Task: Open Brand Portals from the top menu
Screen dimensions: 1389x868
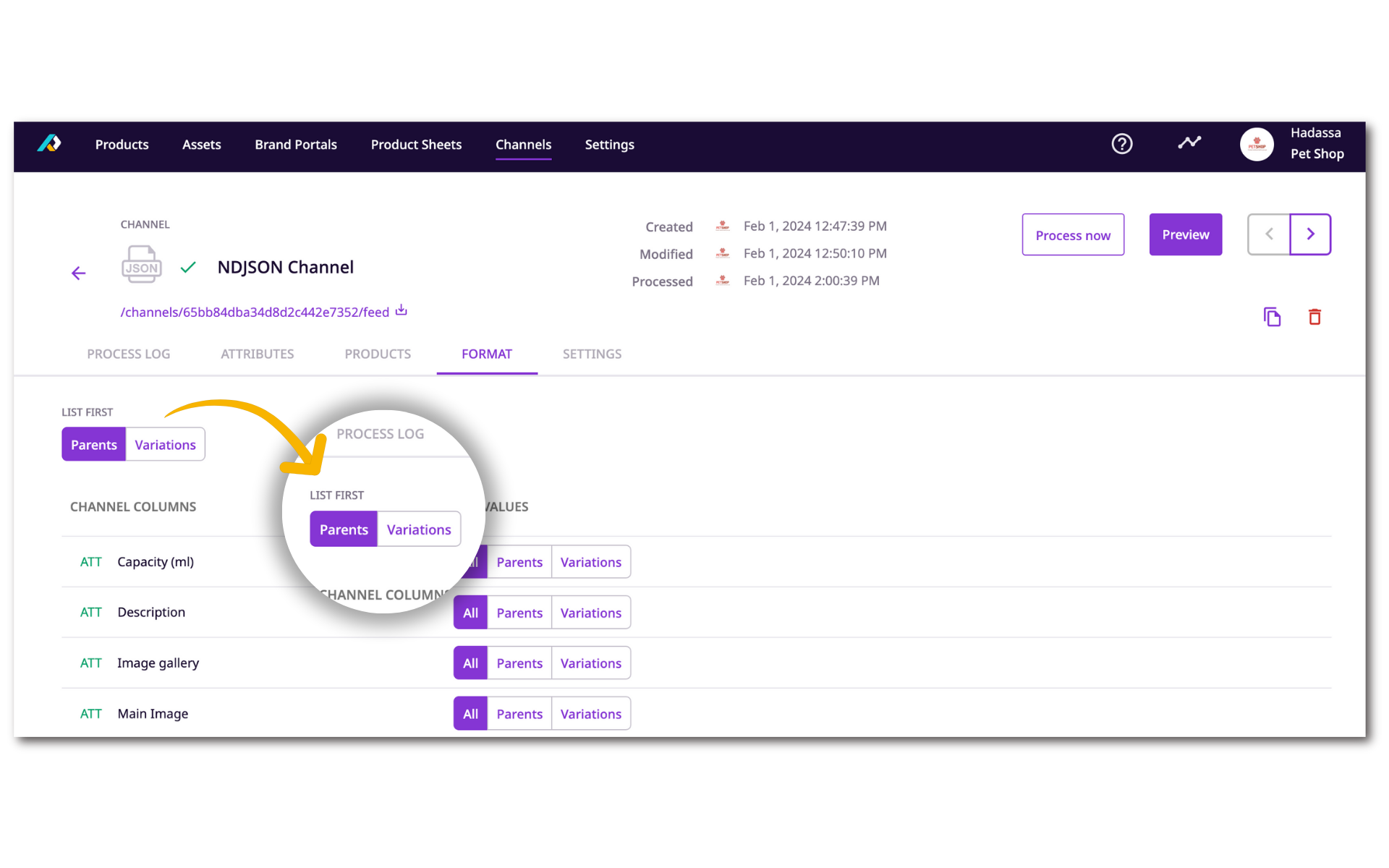Action: pos(295,145)
